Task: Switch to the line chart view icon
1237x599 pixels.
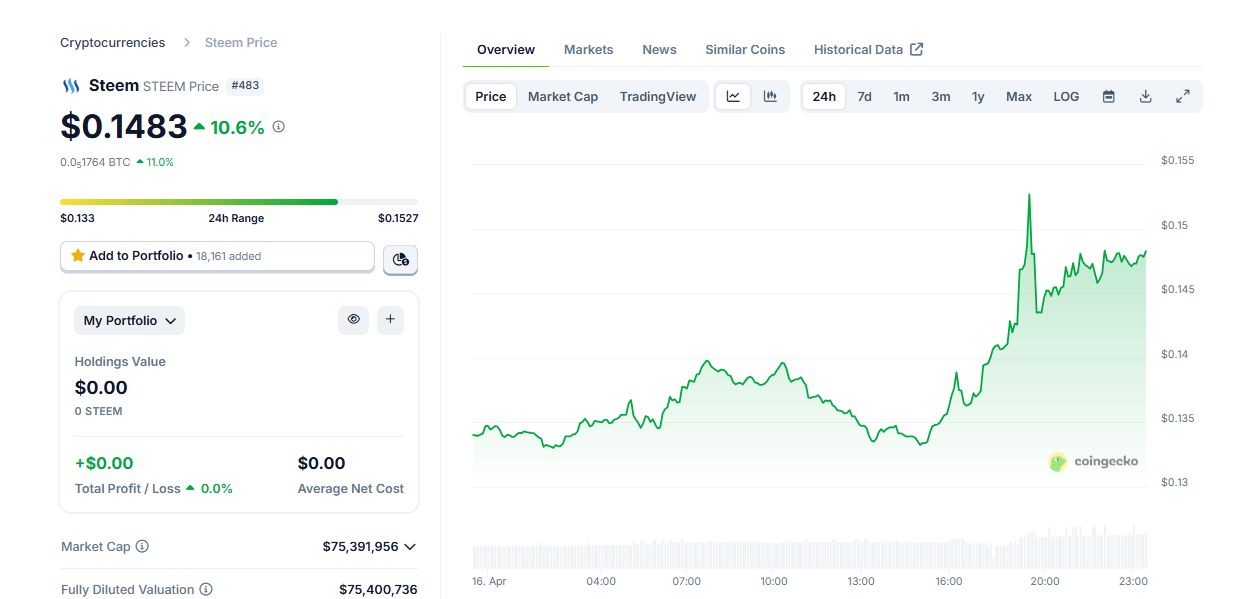Action: (733, 97)
